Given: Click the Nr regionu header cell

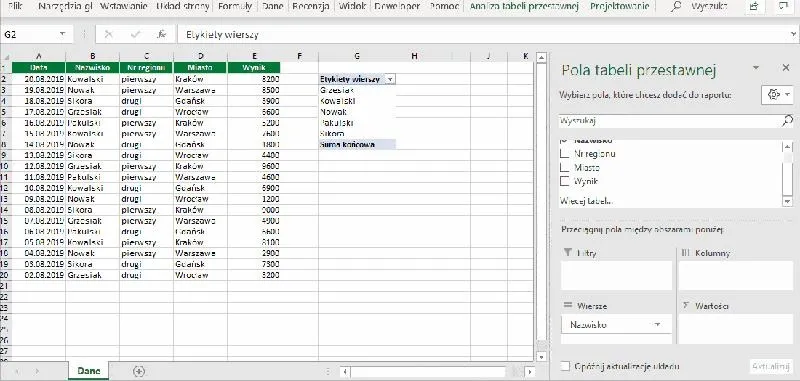Looking at the screenshot, I should [x=146, y=67].
